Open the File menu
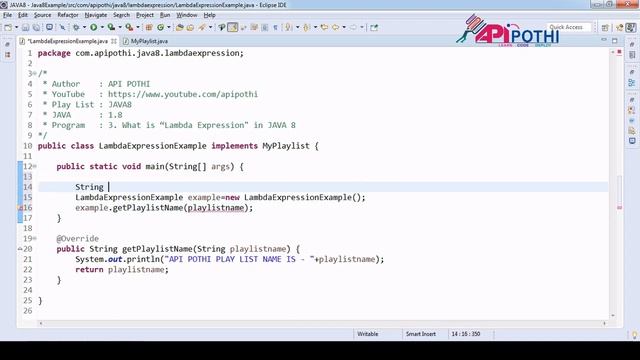Screen dimensions: 640x360 coord(7,15)
